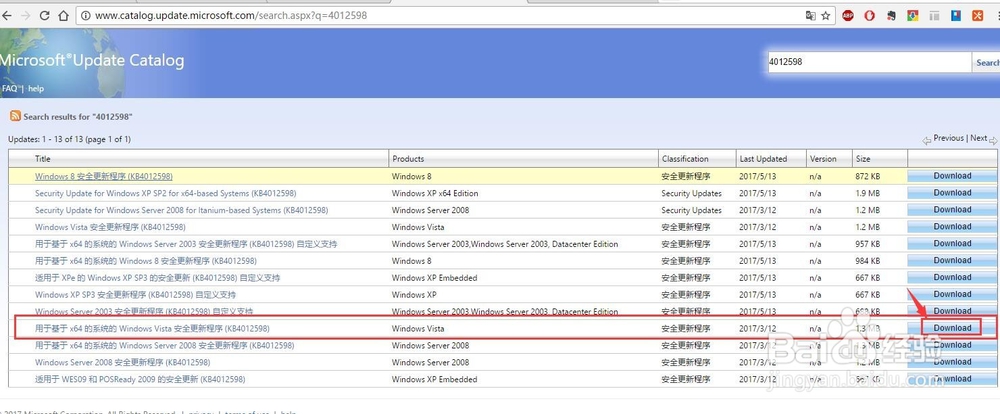1000x414 pixels.
Task: Download the 872 KB Windows 8 update
Action: click(952, 176)
